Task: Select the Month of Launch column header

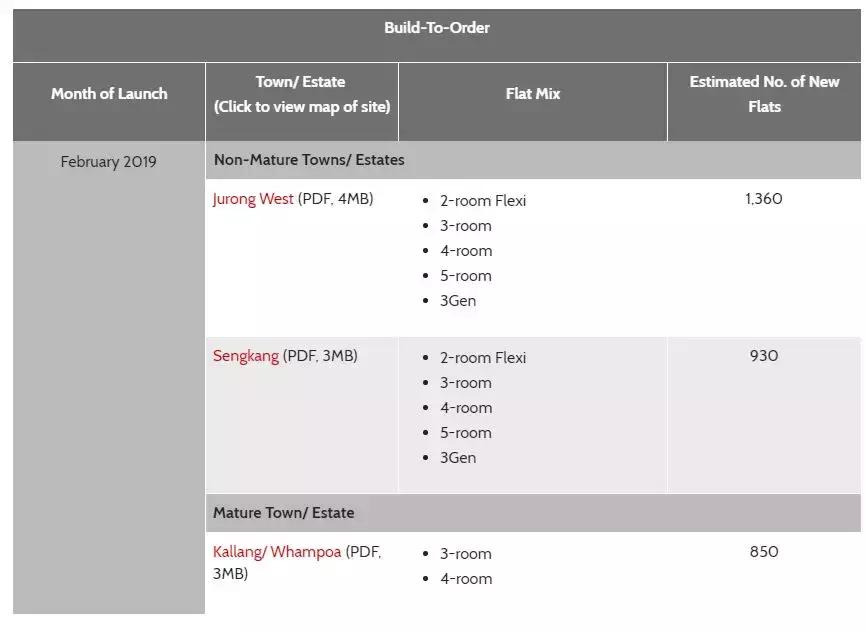Action: point(109,94)
